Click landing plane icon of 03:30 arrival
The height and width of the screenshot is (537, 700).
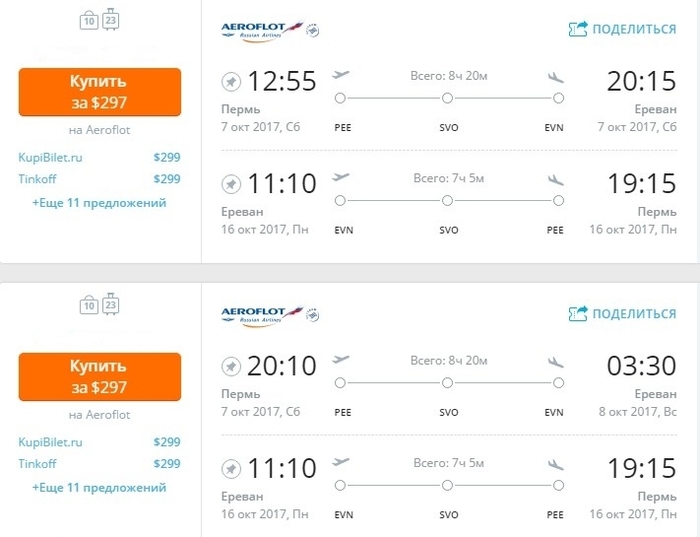tap(555, 361)
